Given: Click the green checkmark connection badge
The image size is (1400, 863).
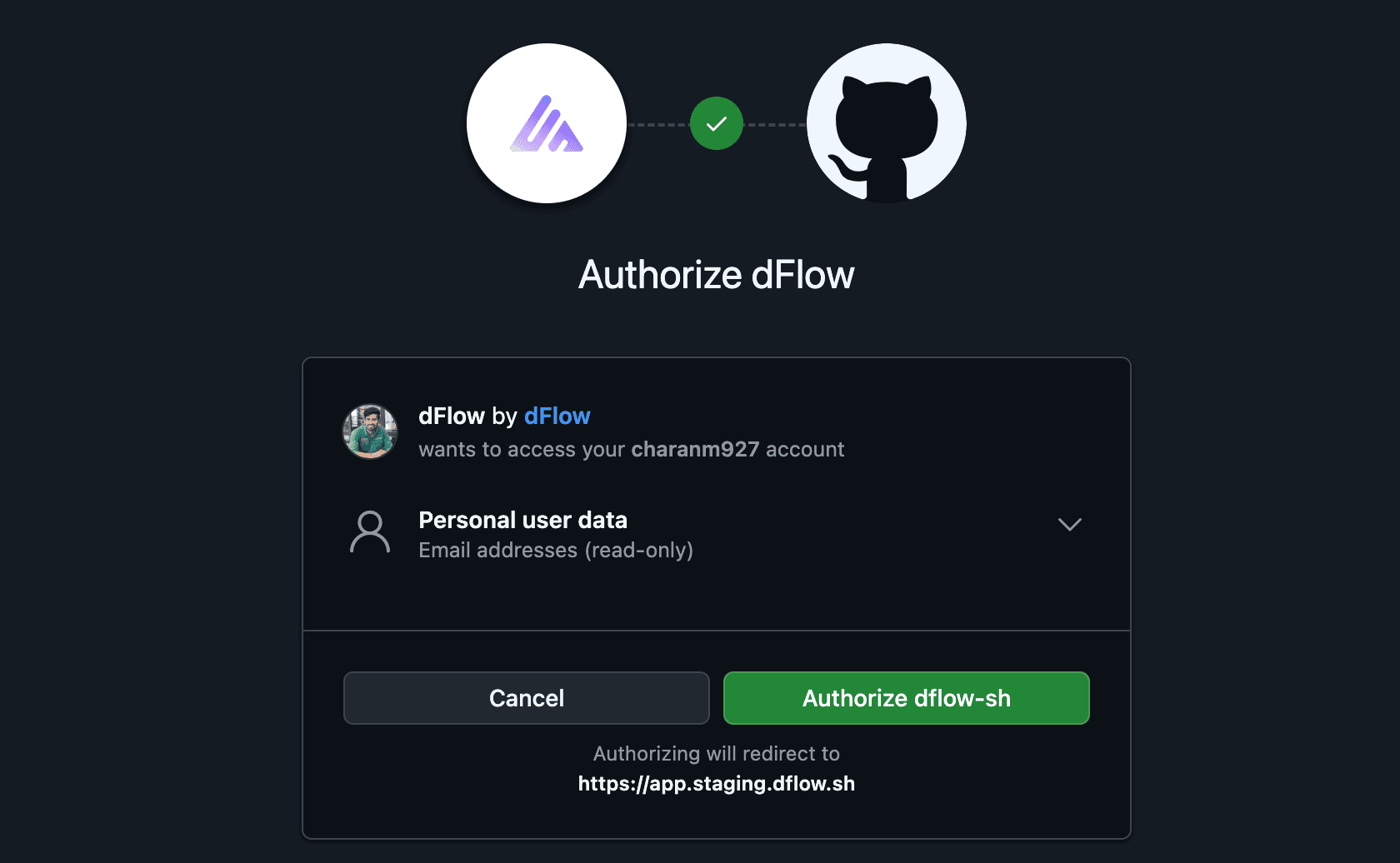Looking at the screenshot, I should point(717,124).
